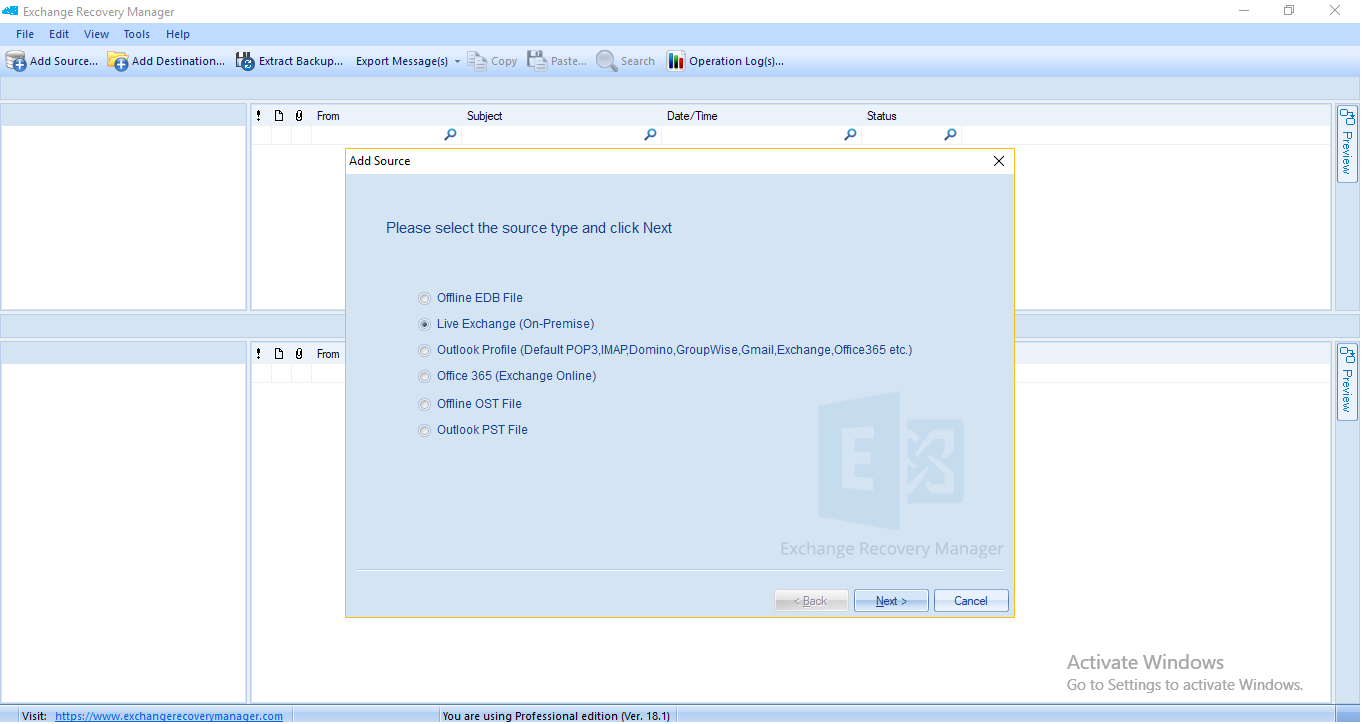Click the Add Source toolbar icon

pyautogui.click(x=16, y=61)
